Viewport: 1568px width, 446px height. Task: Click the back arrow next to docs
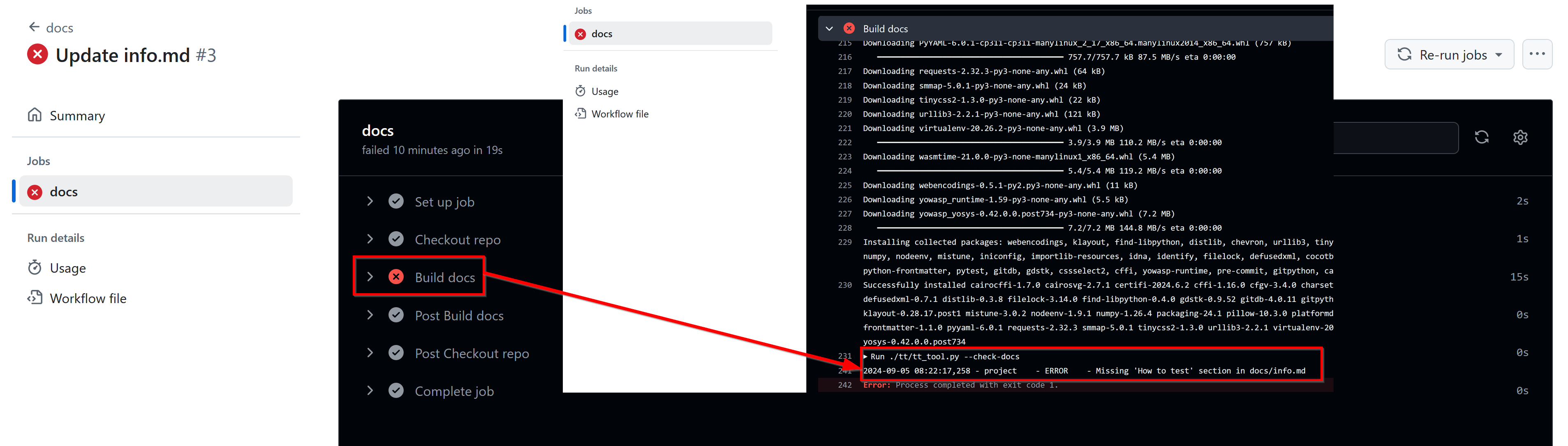coord(34,27)
